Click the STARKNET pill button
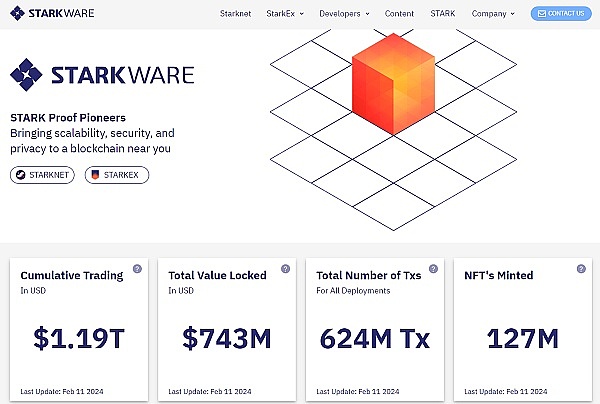The width and height of the screenshot is (600, 404). point(41,175)
